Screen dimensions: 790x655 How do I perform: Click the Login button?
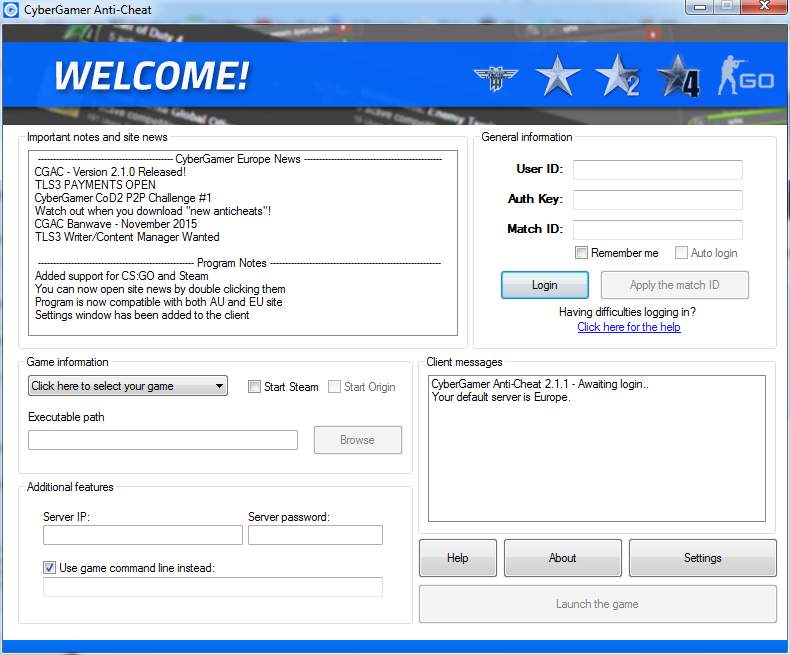click(x=545, y=285)
